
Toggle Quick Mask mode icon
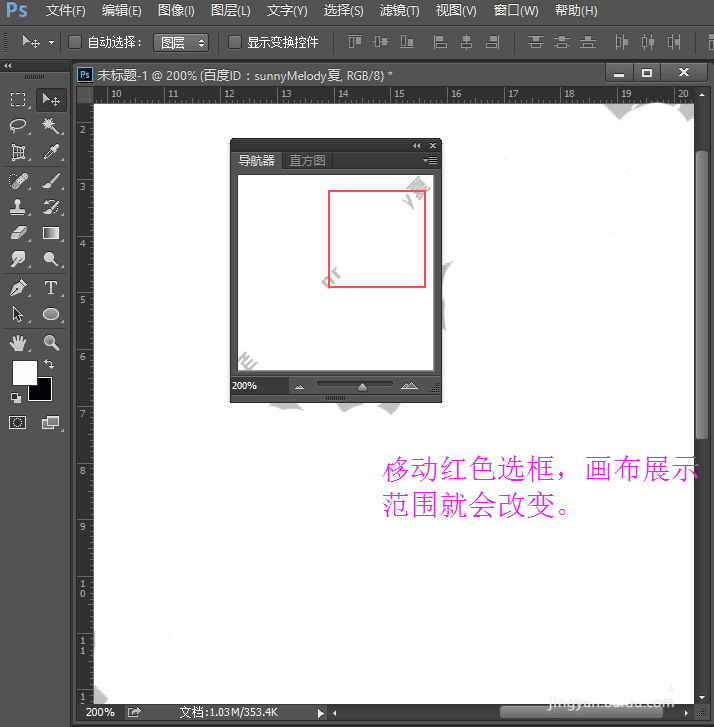pos(18,423)
